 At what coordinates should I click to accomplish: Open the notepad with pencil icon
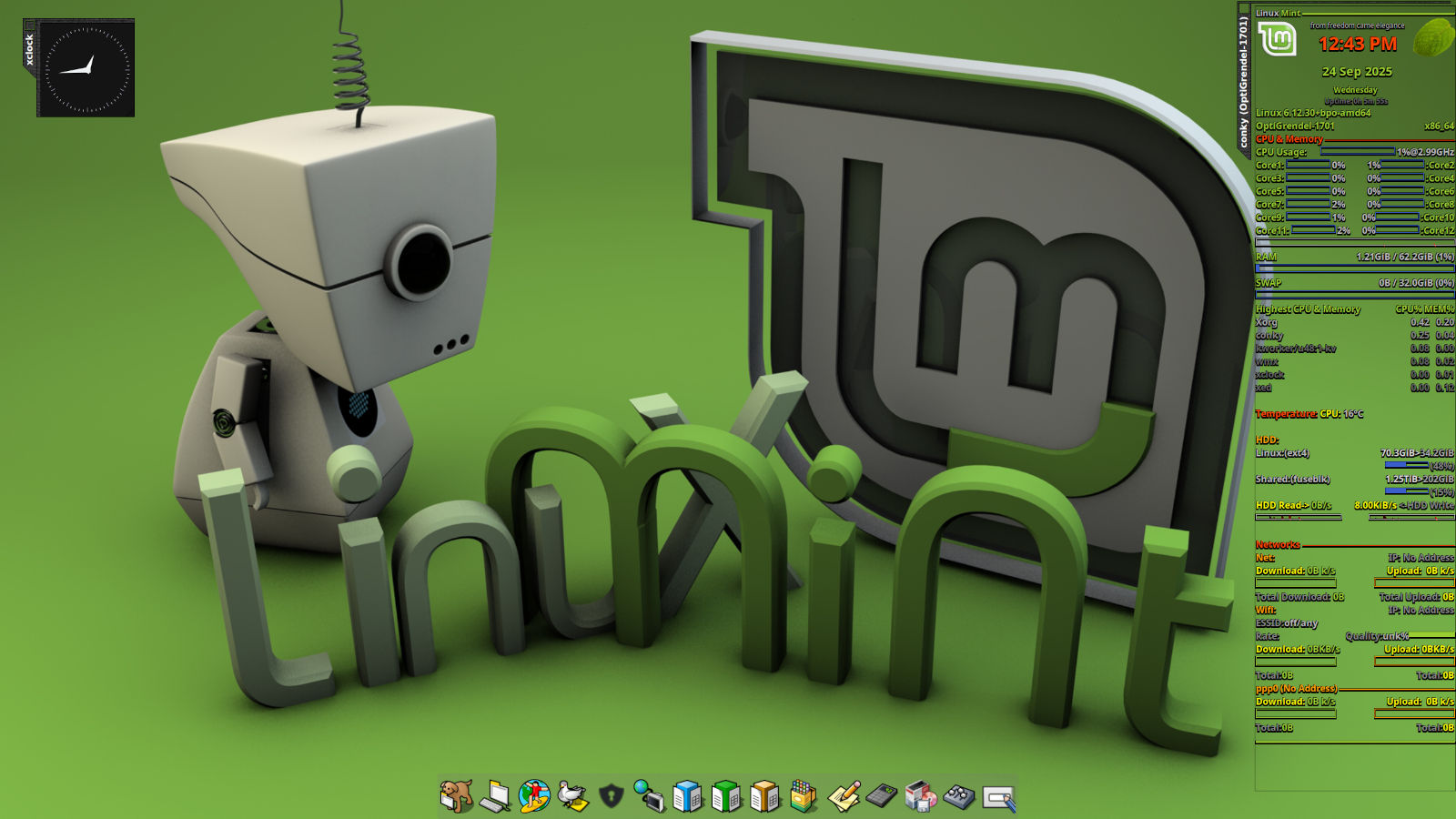point(844,796)
